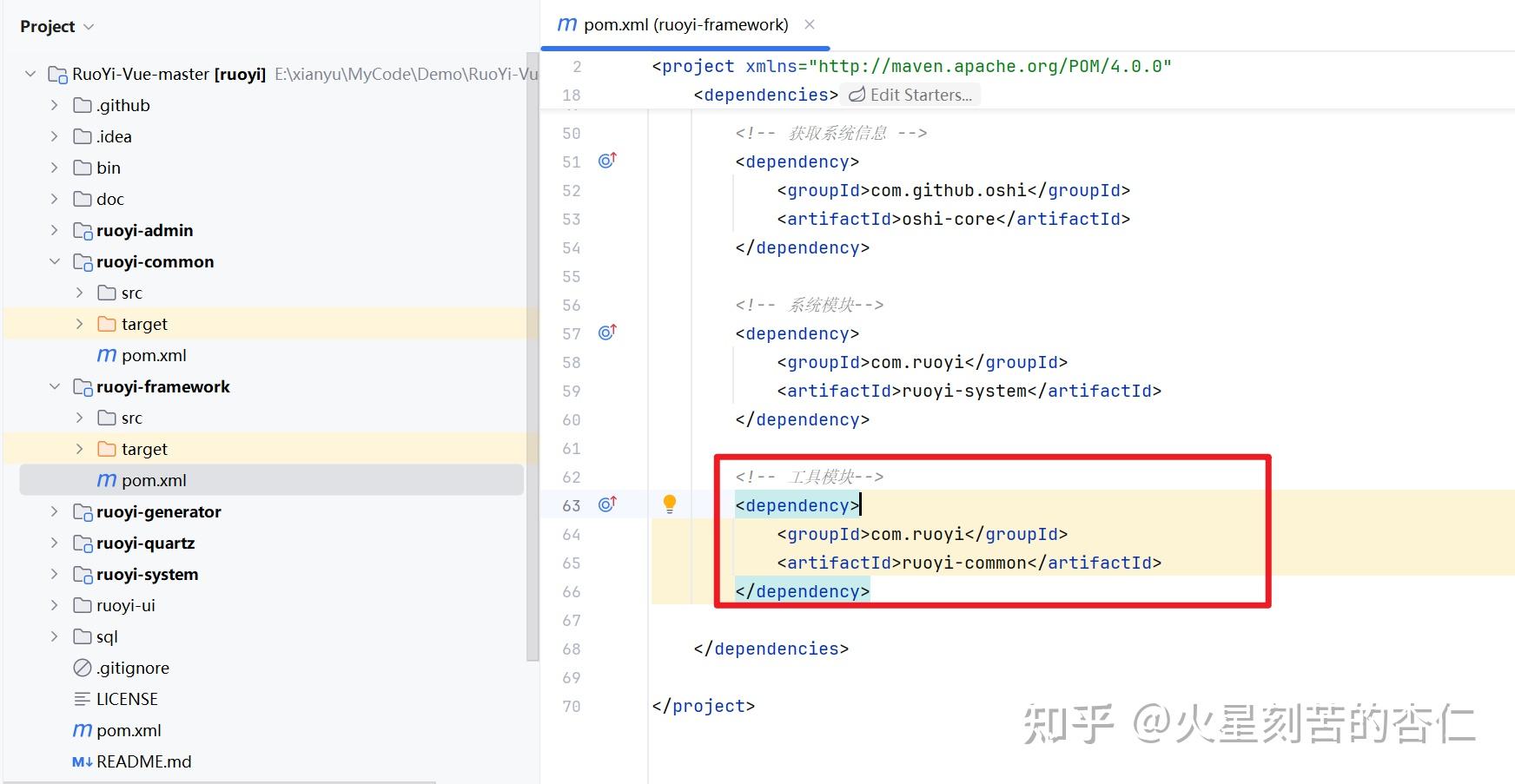This screenshot has height=784, width=1515.
Task: Place cursor on ruoyi-common artifactId line
Action: coord(969,563)
